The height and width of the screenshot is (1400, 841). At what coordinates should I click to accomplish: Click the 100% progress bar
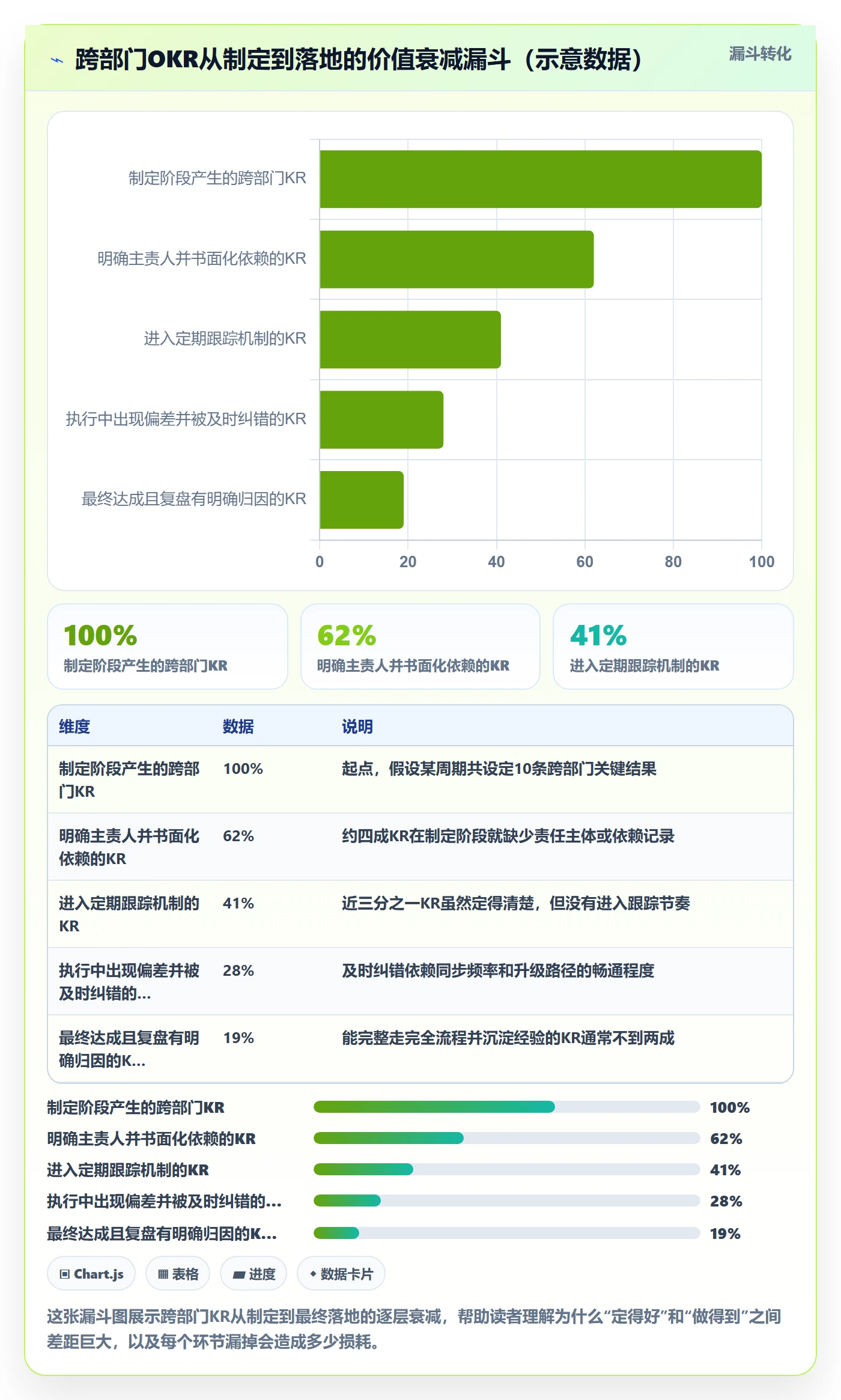coord(507,1107)
